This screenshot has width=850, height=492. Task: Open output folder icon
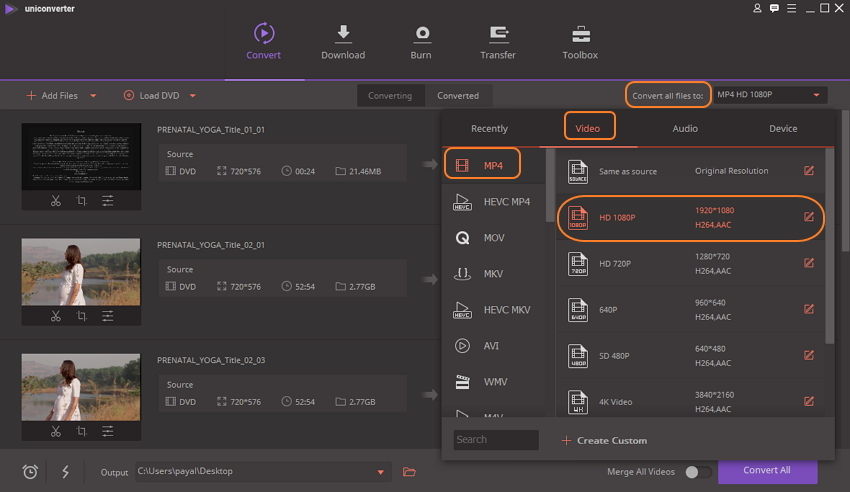pos(409,471)
